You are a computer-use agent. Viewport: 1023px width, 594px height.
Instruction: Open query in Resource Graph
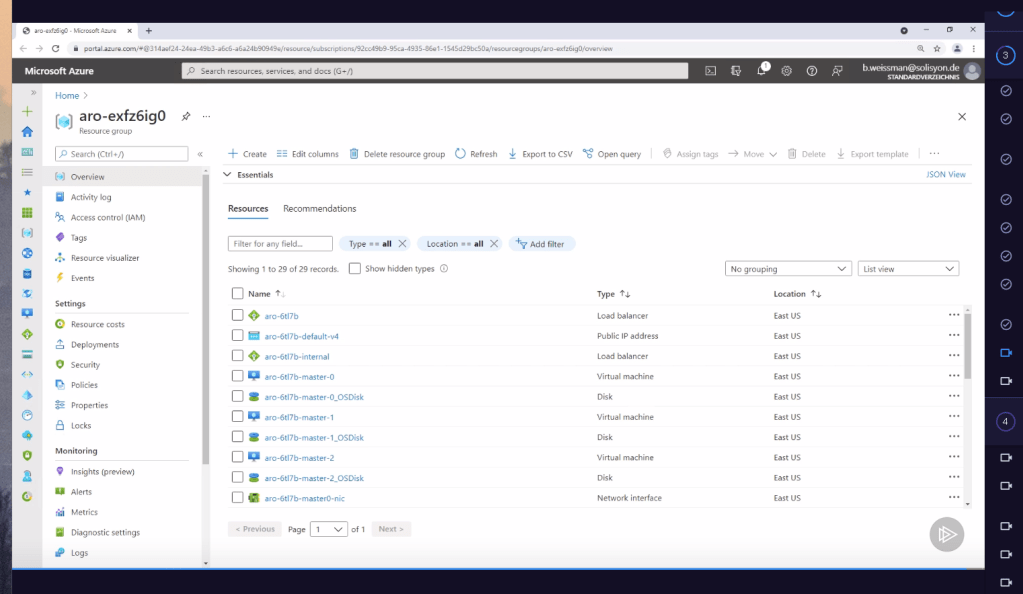click(612, 154)
